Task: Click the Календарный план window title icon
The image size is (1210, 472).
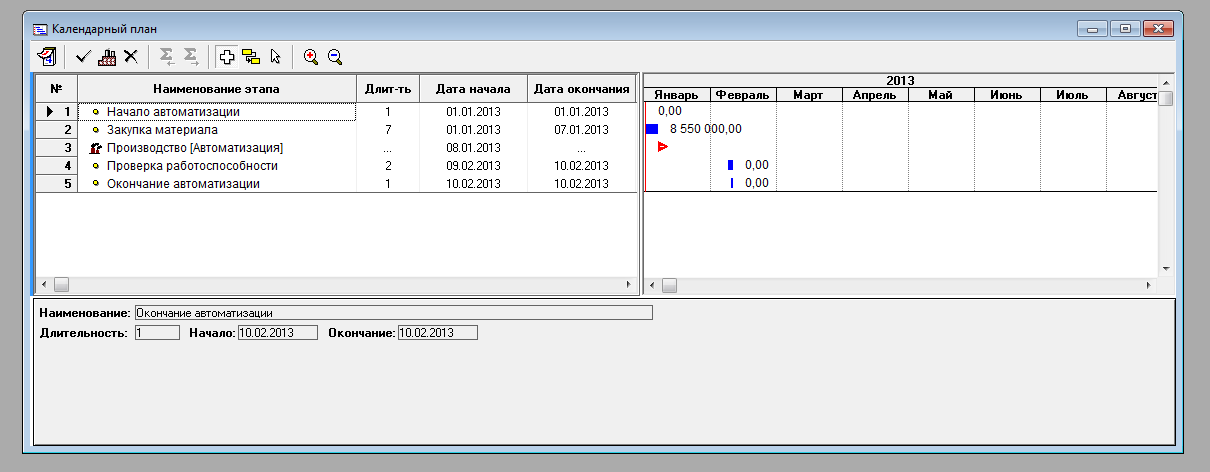Action: (x=41, y=29)
